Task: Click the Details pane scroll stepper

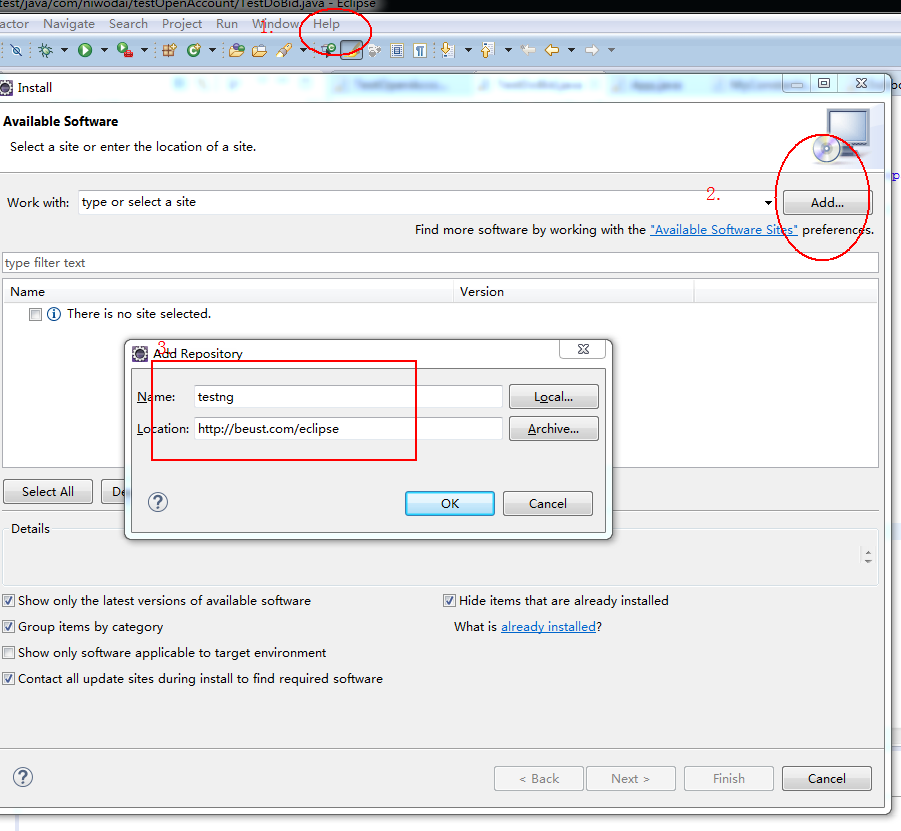Action: (x=868, y=556)
